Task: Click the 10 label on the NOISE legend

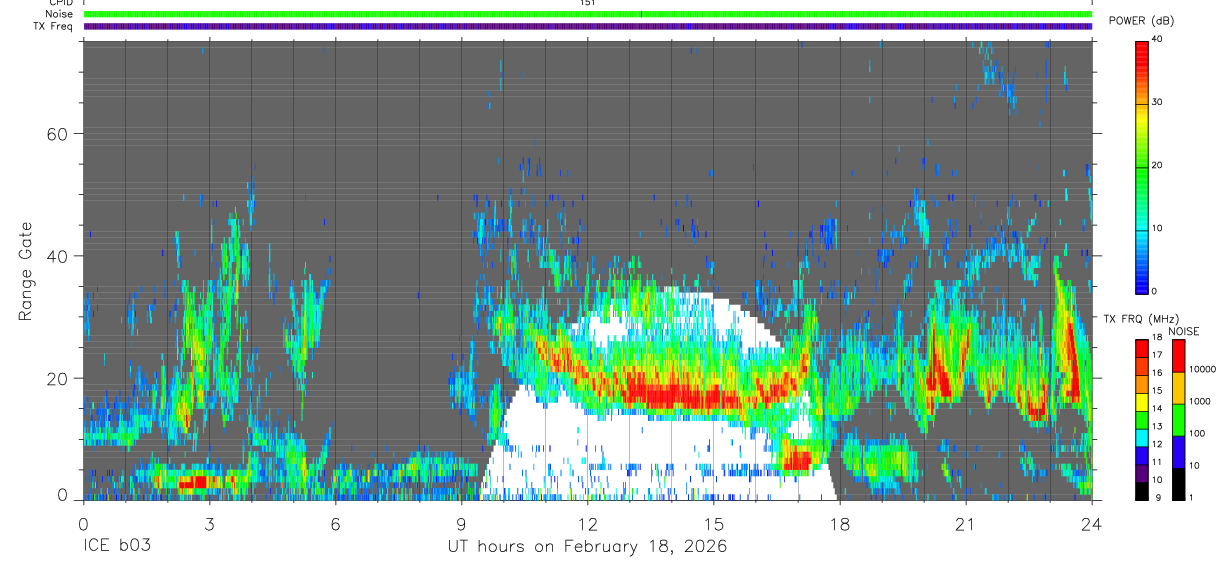Action: 1195,465
